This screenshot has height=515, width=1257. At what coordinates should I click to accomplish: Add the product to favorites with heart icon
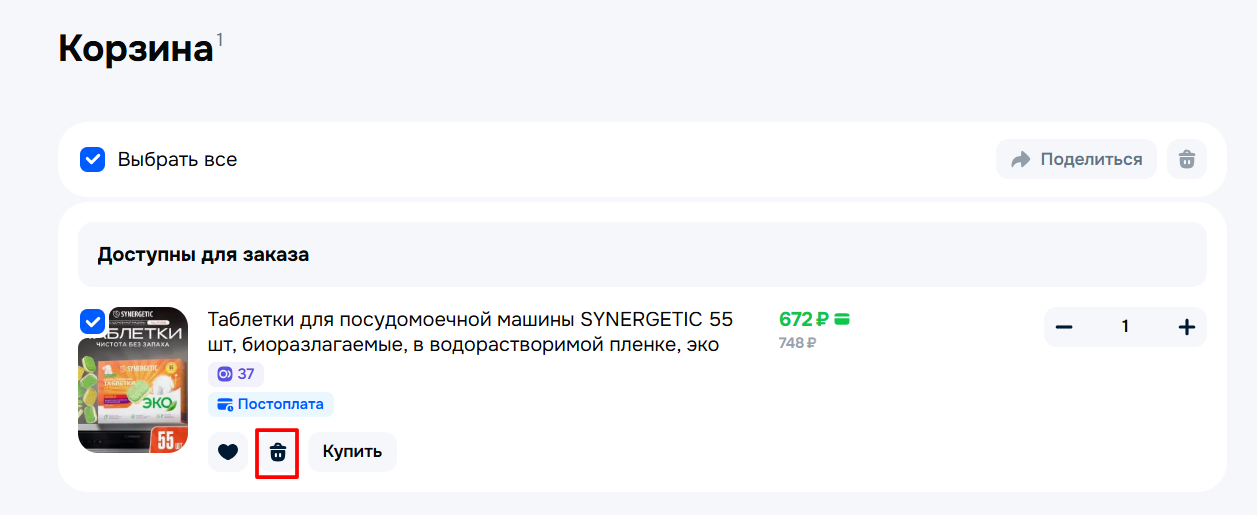click(x=228, y=452)
